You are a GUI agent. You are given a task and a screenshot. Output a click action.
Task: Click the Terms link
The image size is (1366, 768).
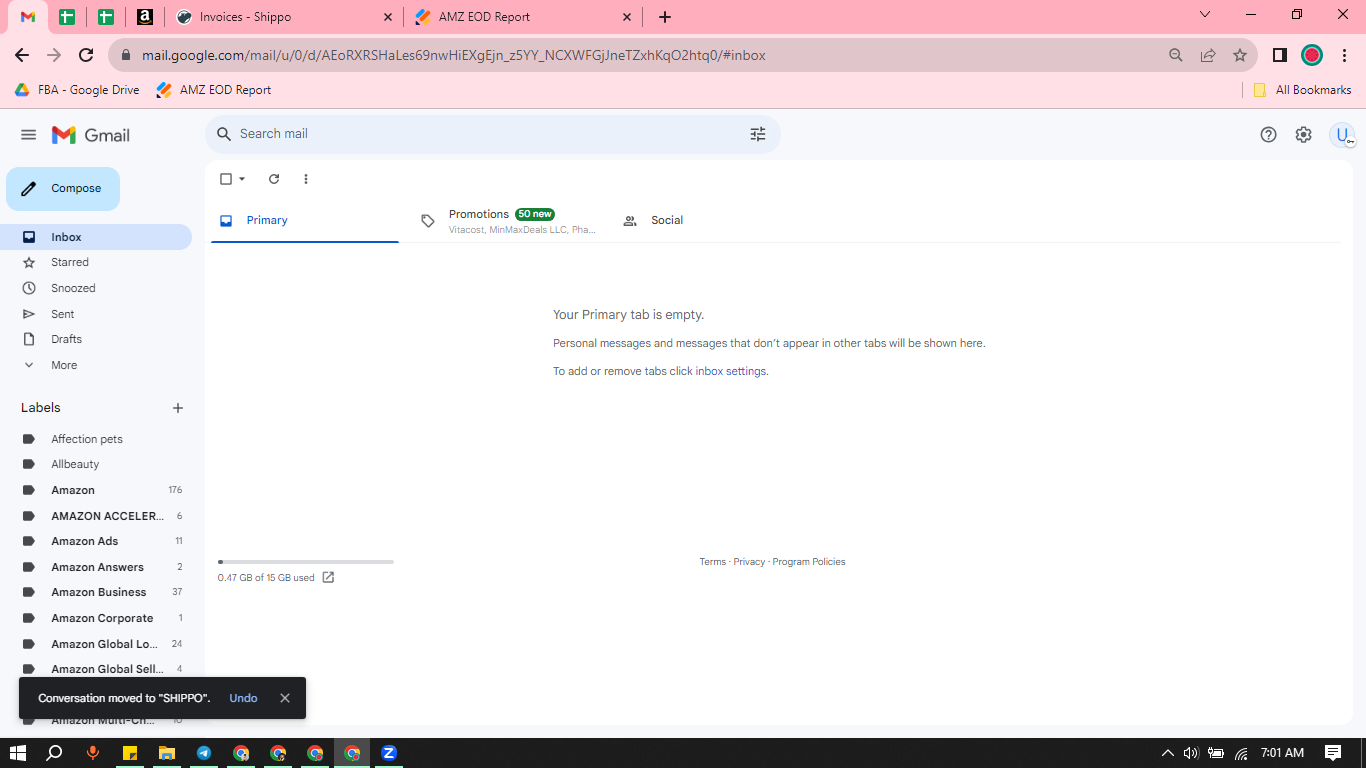713,562
